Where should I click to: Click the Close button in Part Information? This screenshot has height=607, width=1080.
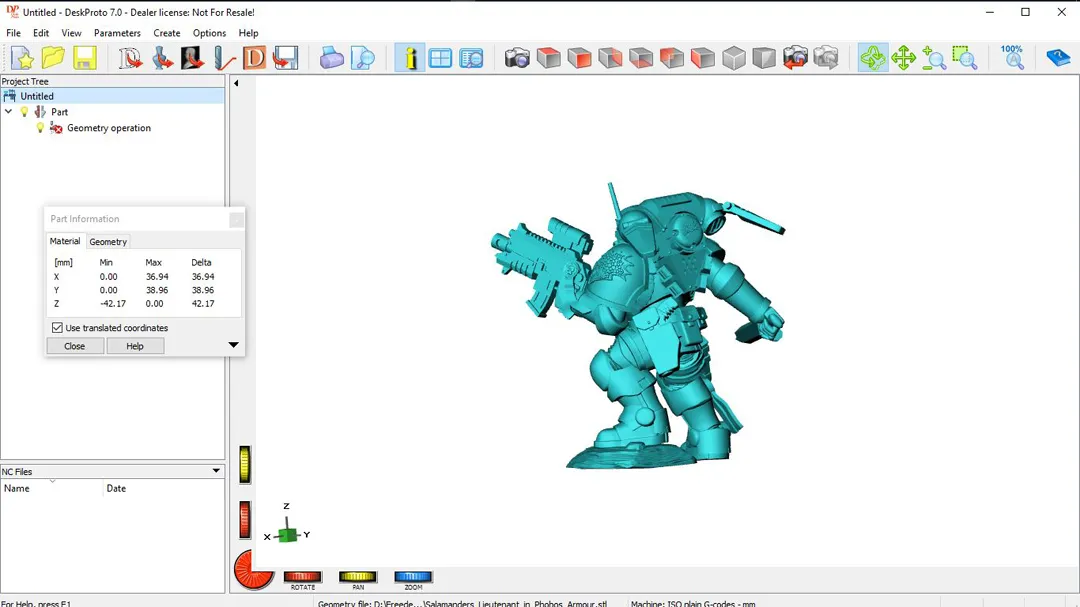pos(74,346)
